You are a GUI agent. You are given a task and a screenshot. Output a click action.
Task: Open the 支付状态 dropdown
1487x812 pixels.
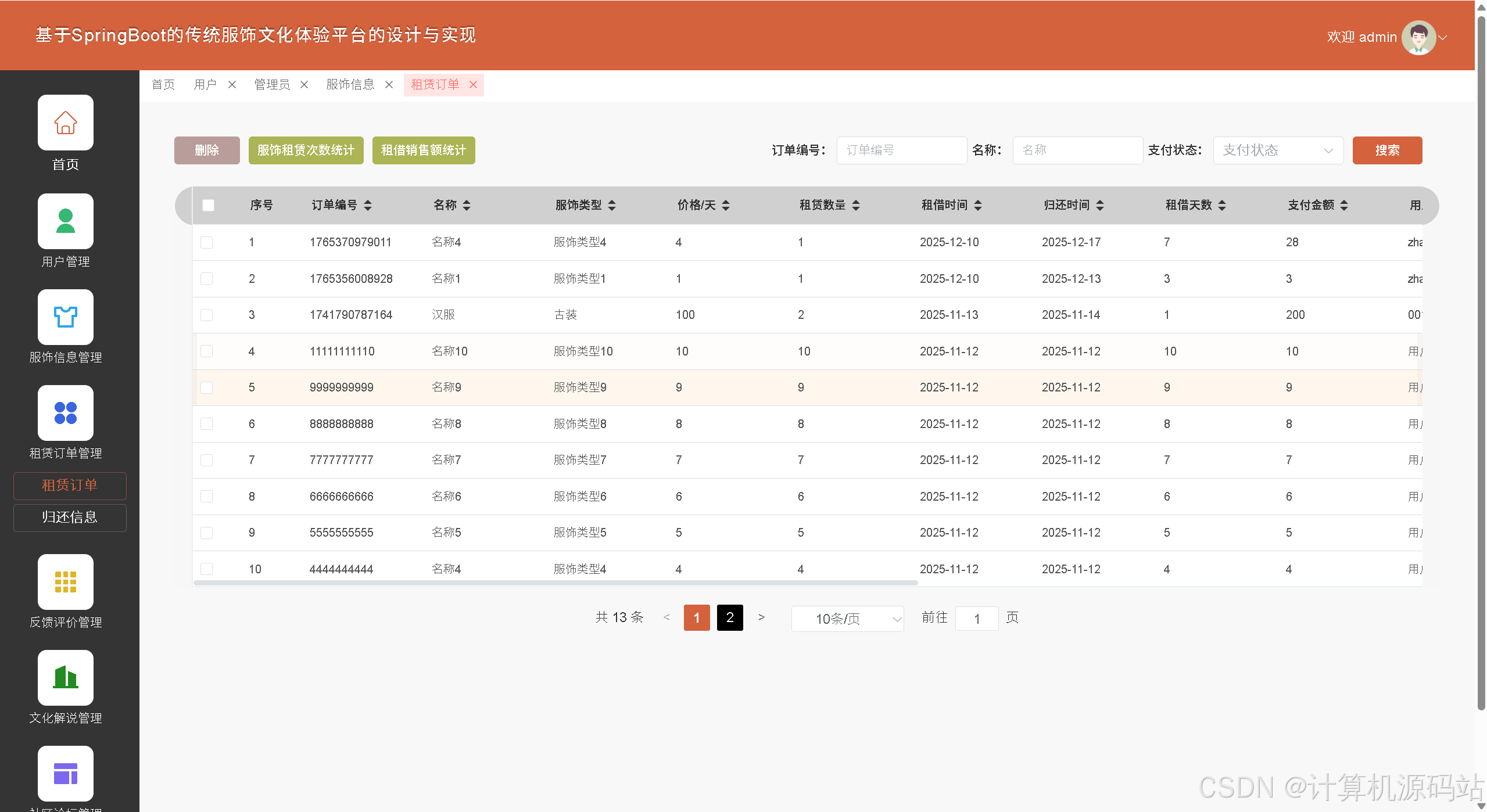[1278, 150]
